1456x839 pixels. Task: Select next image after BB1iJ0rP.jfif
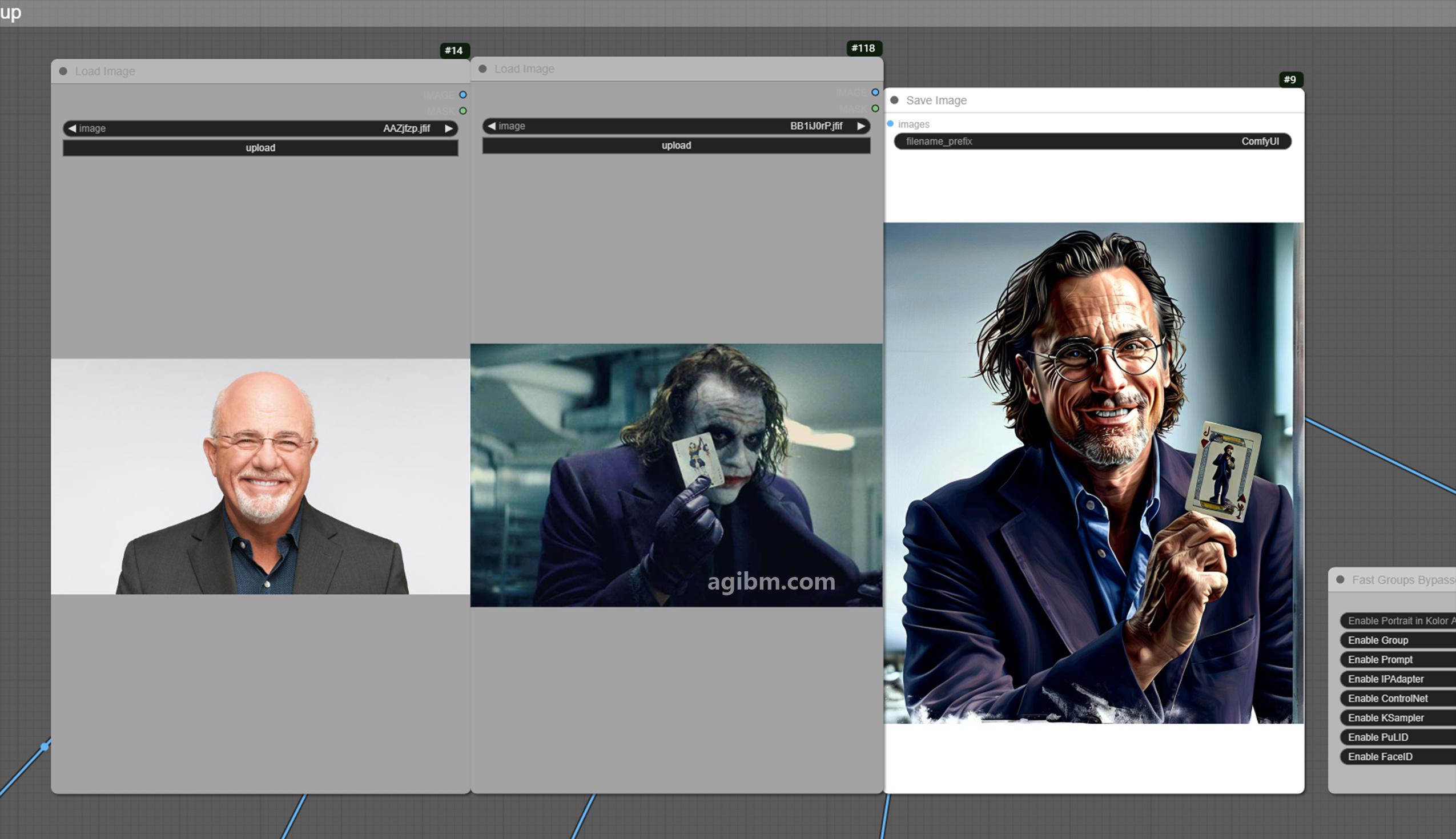[860, 126]
